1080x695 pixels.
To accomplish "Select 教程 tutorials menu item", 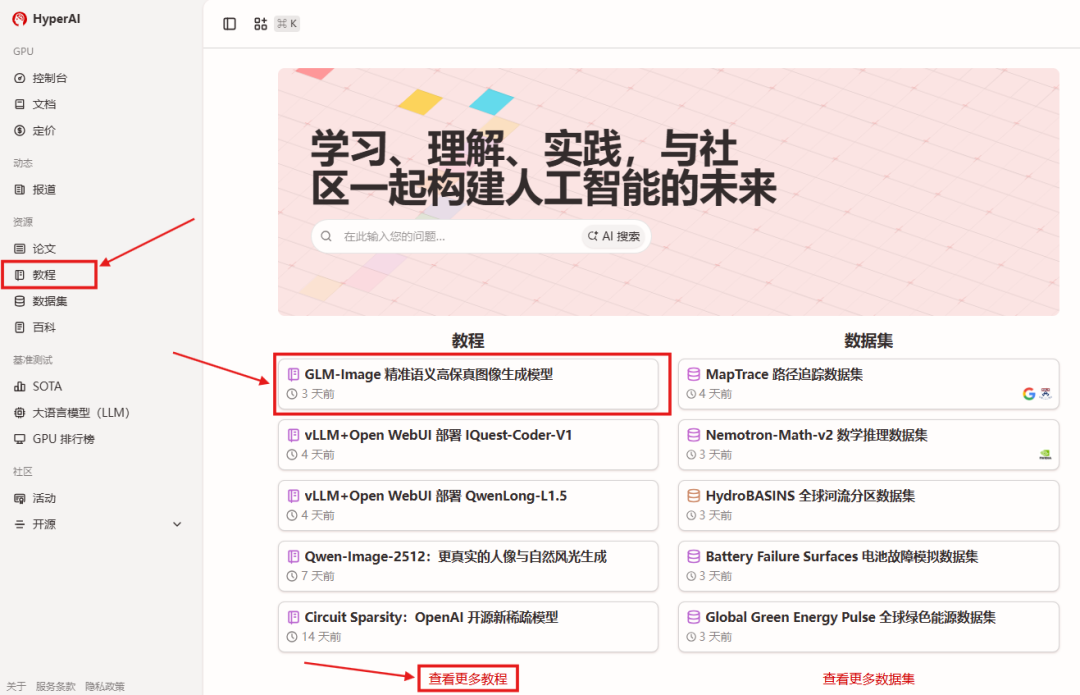I will coord(44,275).
